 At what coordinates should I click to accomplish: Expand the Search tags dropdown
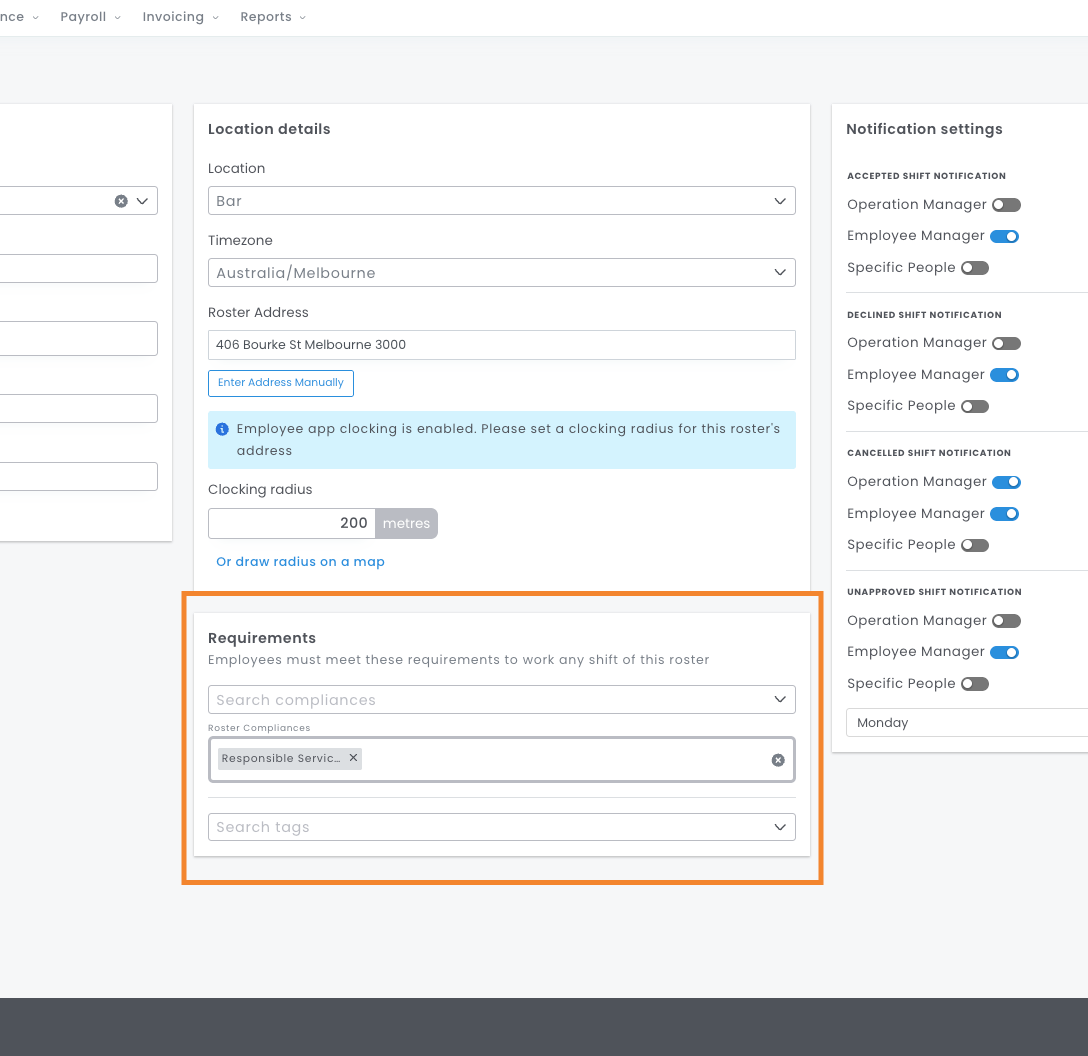click(x=501, y=827)
